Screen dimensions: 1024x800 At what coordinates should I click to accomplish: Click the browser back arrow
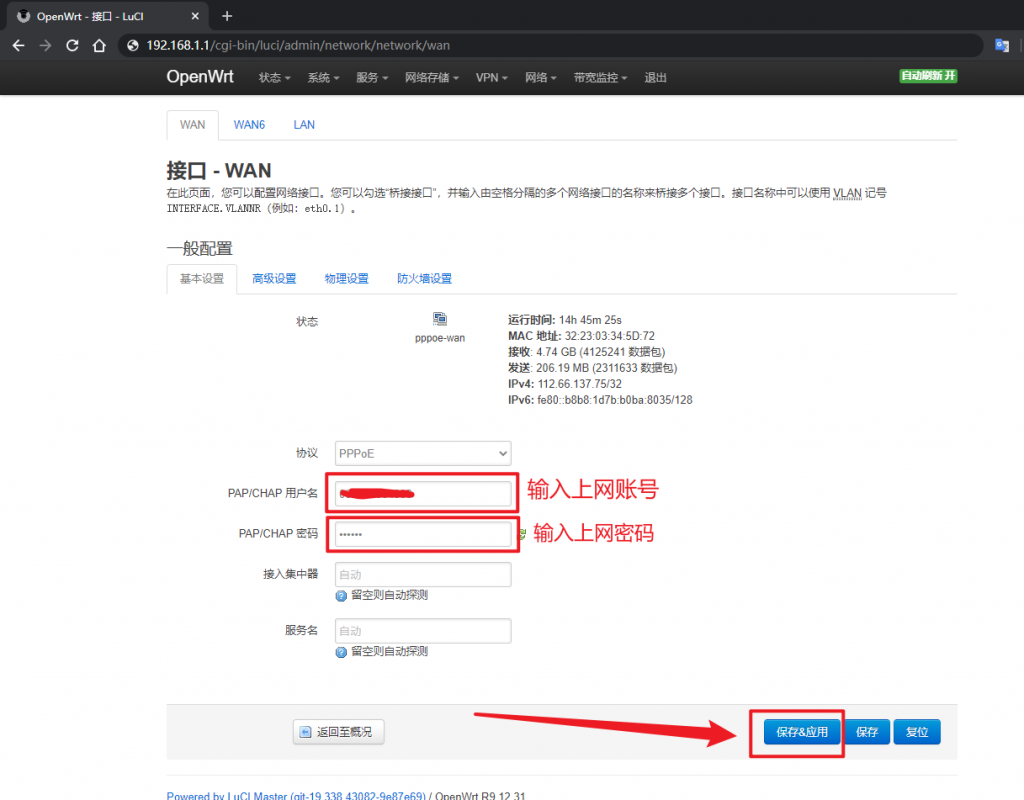click(18, 45)
